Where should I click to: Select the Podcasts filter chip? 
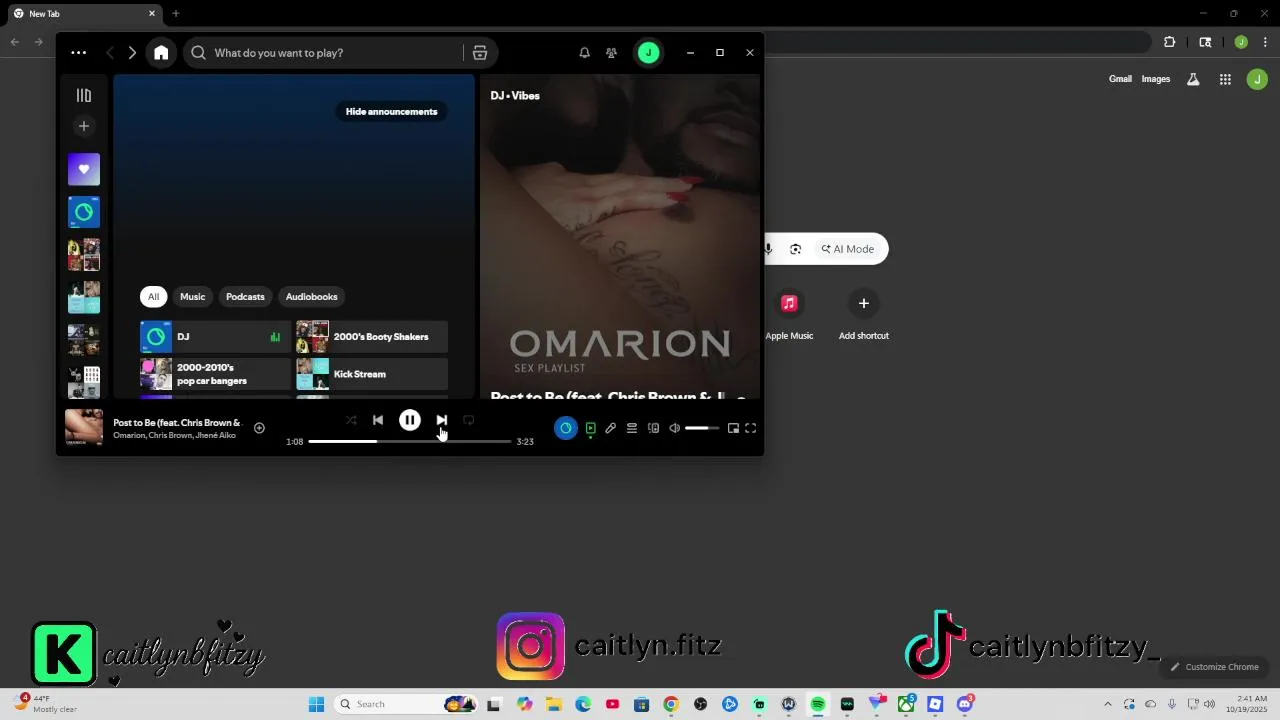245,296
